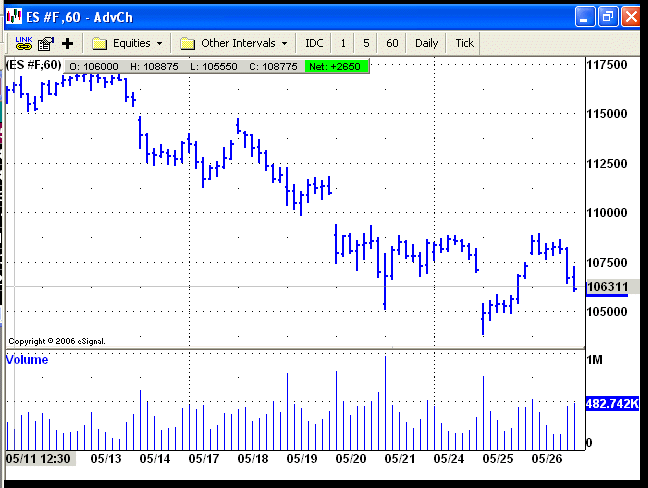Click the 1M volume axis label
648x488 pixels.
click(595, 359)
